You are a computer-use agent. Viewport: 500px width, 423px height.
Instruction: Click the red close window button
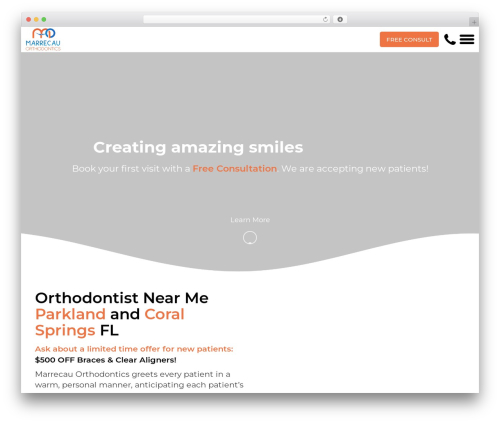tap(29, 20)
